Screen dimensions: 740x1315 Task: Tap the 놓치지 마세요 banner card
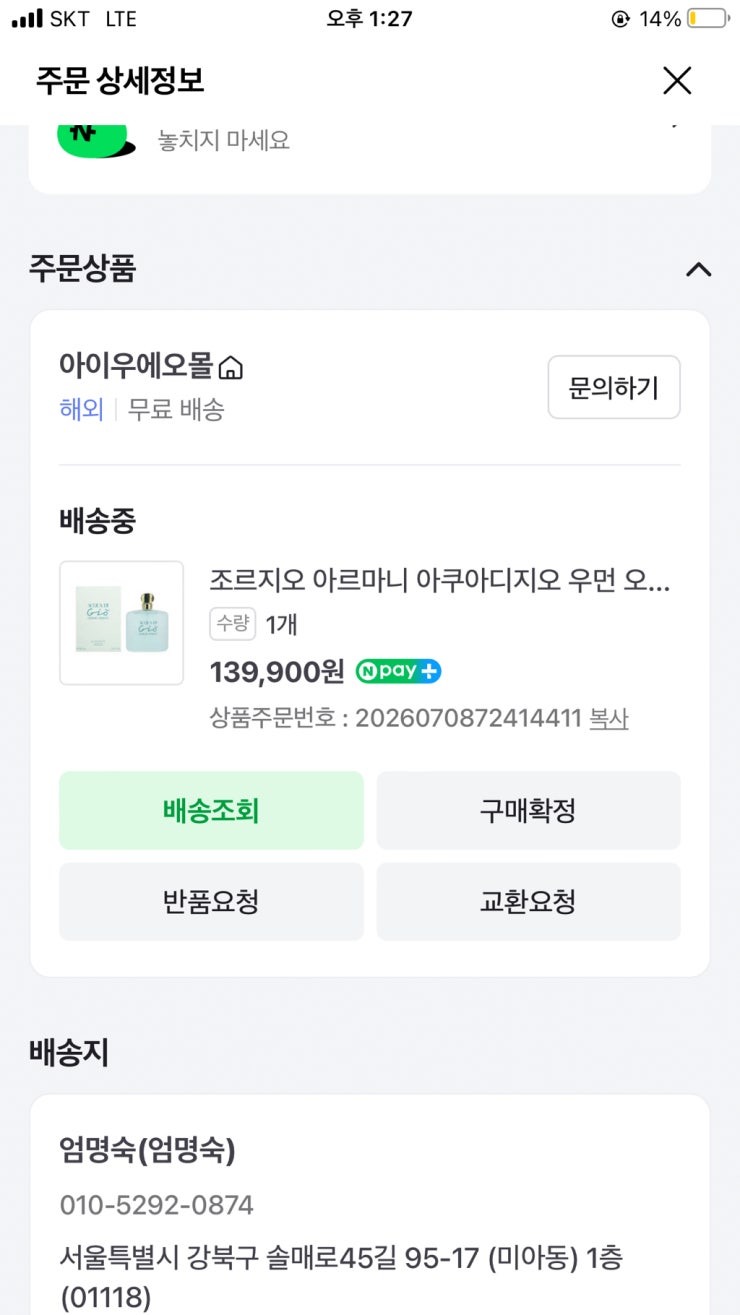pos(370,155)
